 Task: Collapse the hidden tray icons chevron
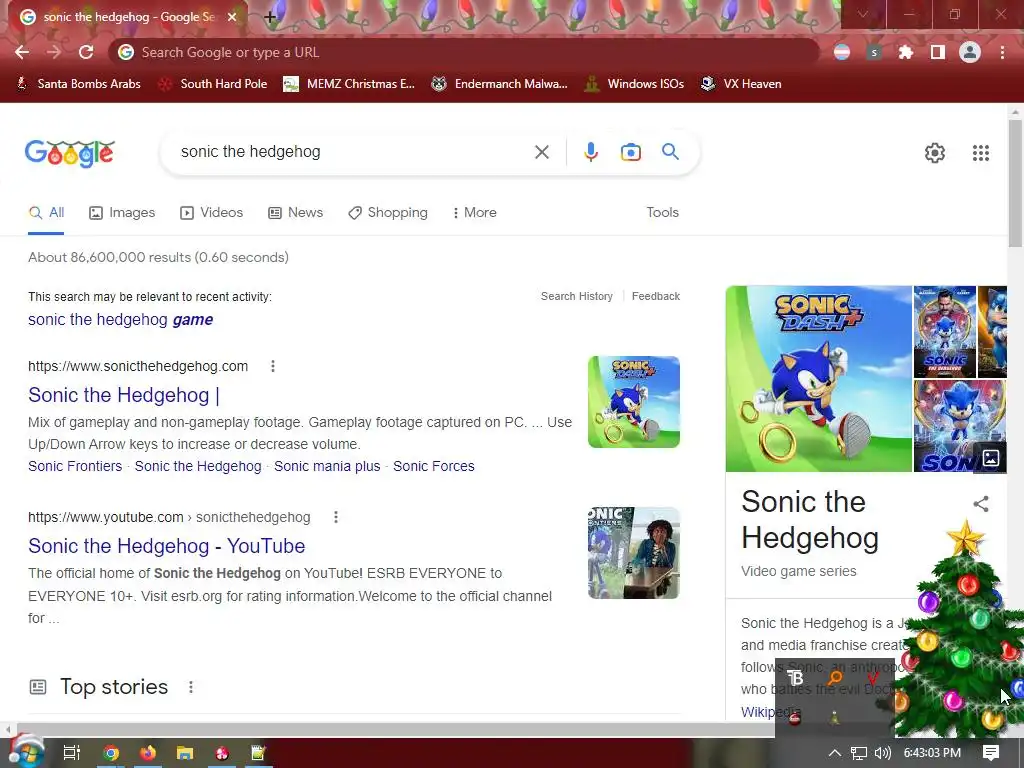tap(835, 753)
